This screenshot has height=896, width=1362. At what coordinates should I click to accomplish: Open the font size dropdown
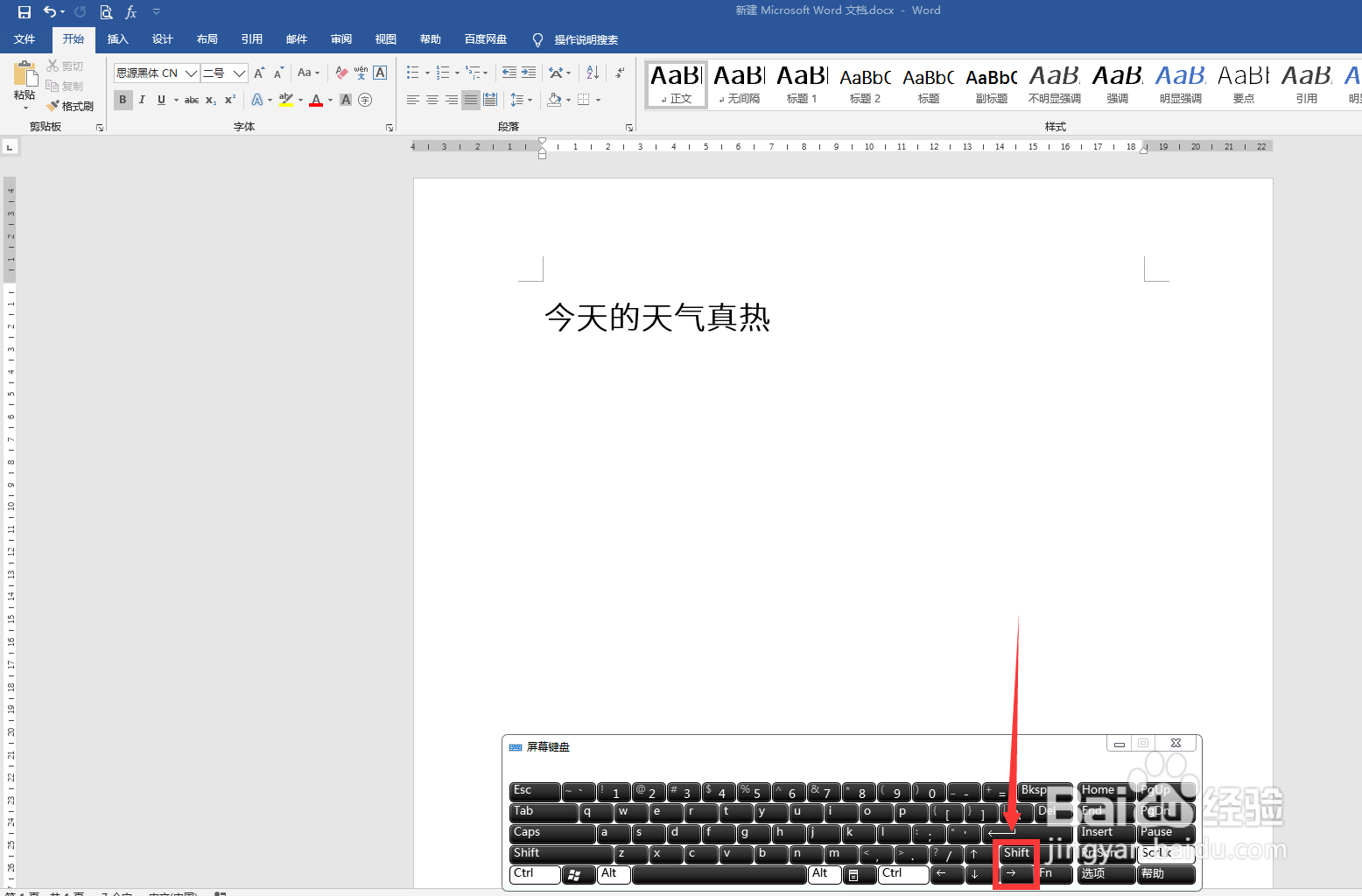[237, 73]
